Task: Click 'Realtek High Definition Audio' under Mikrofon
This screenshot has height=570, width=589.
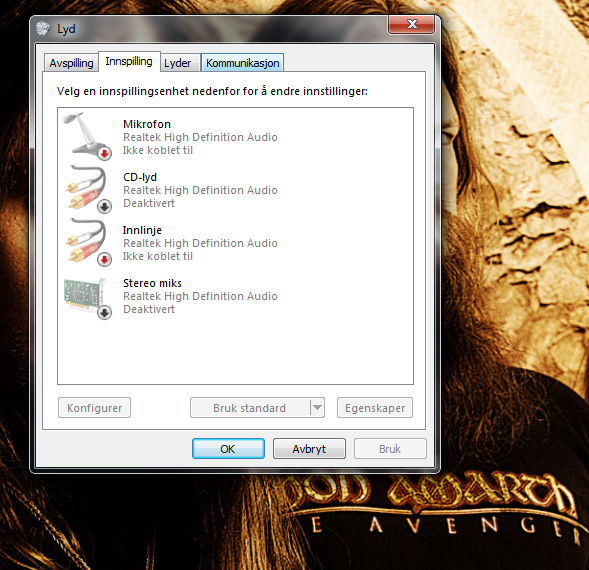Action: click(x=201, y=137)
